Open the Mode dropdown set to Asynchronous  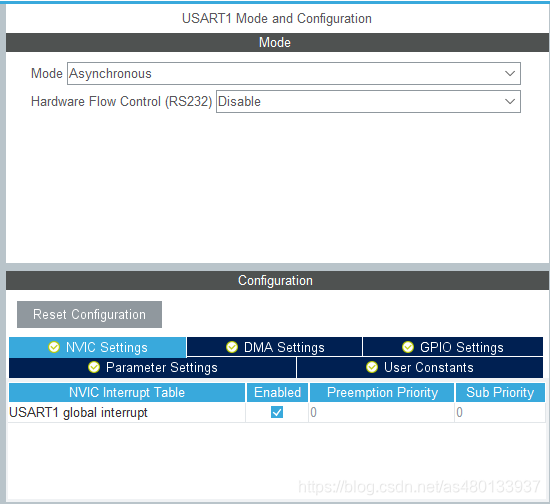[294, 73]
